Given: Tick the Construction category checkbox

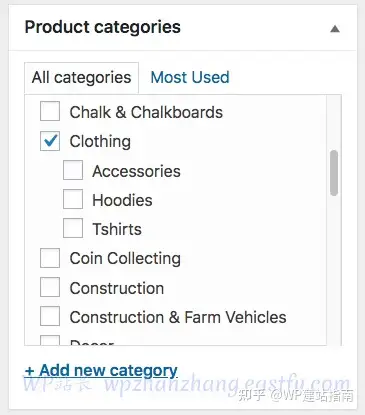Looking at the screenshot, I should [50, 287].
